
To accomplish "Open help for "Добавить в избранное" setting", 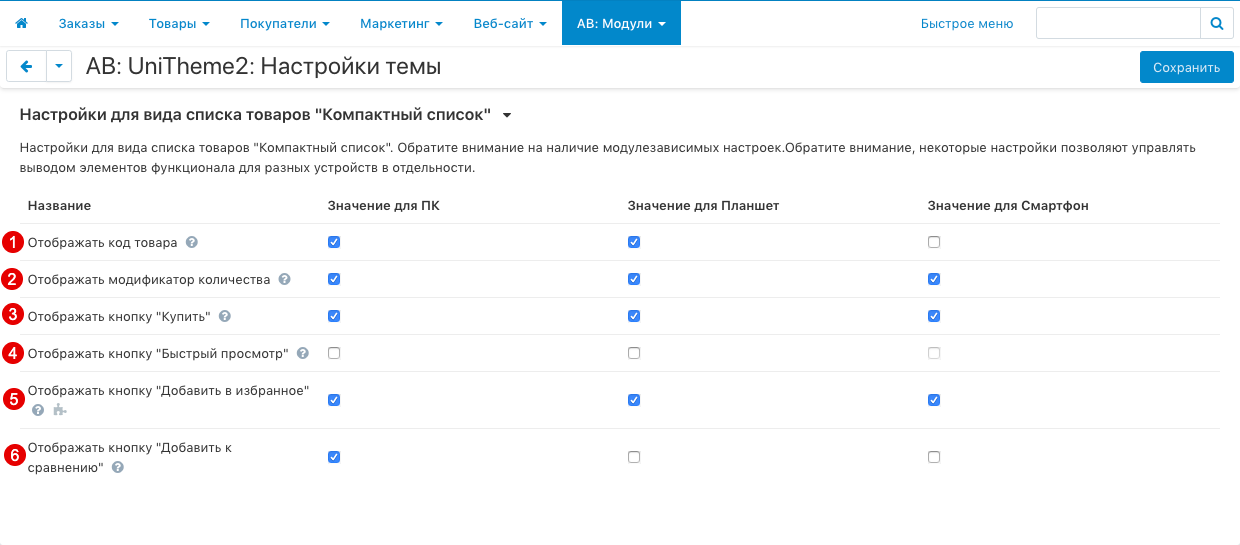I will (x=38, y=410).
